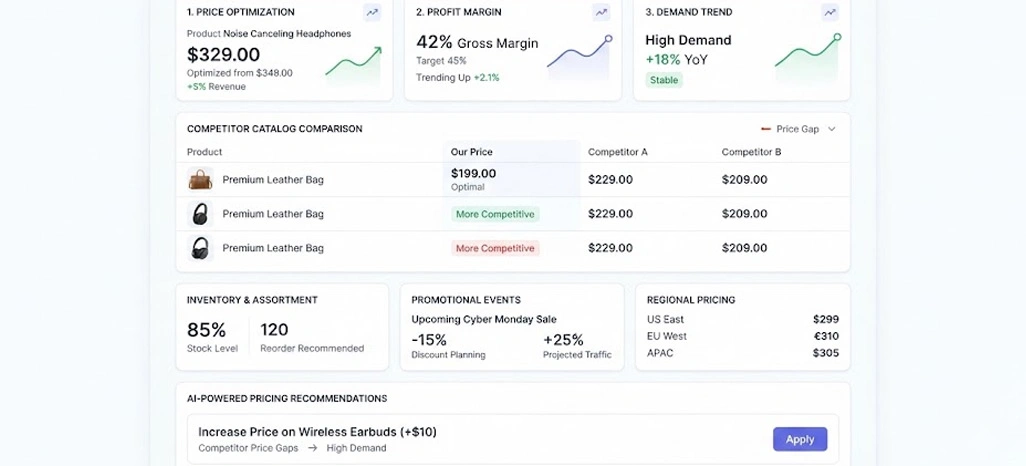The height and width of the screenshot is (466, 1026).
Task: Select the Regional Pricing heading
Action: click(691, 300)
